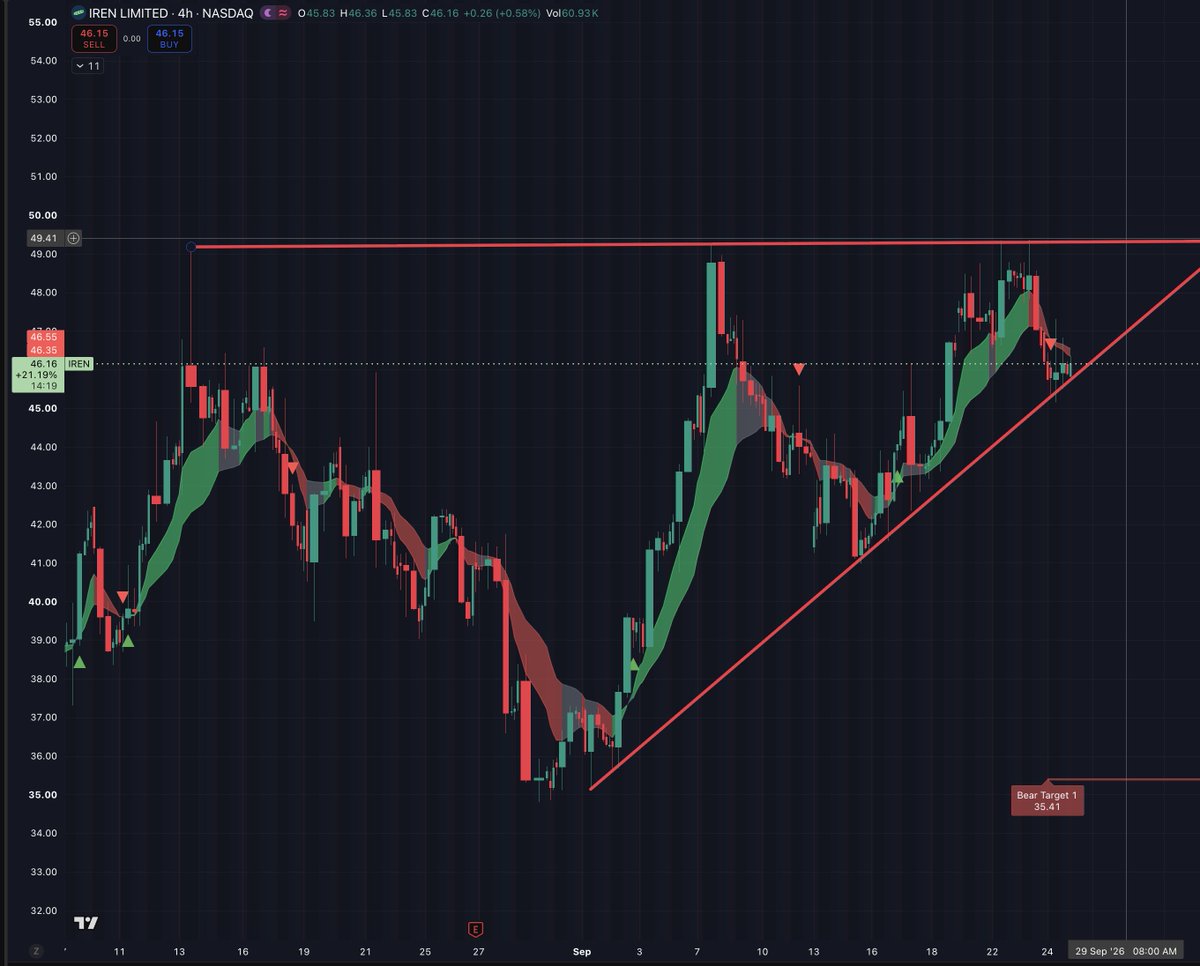
Task: Select the Bear Target 1 35.41 label
Action: click(x=1047, y=800)
